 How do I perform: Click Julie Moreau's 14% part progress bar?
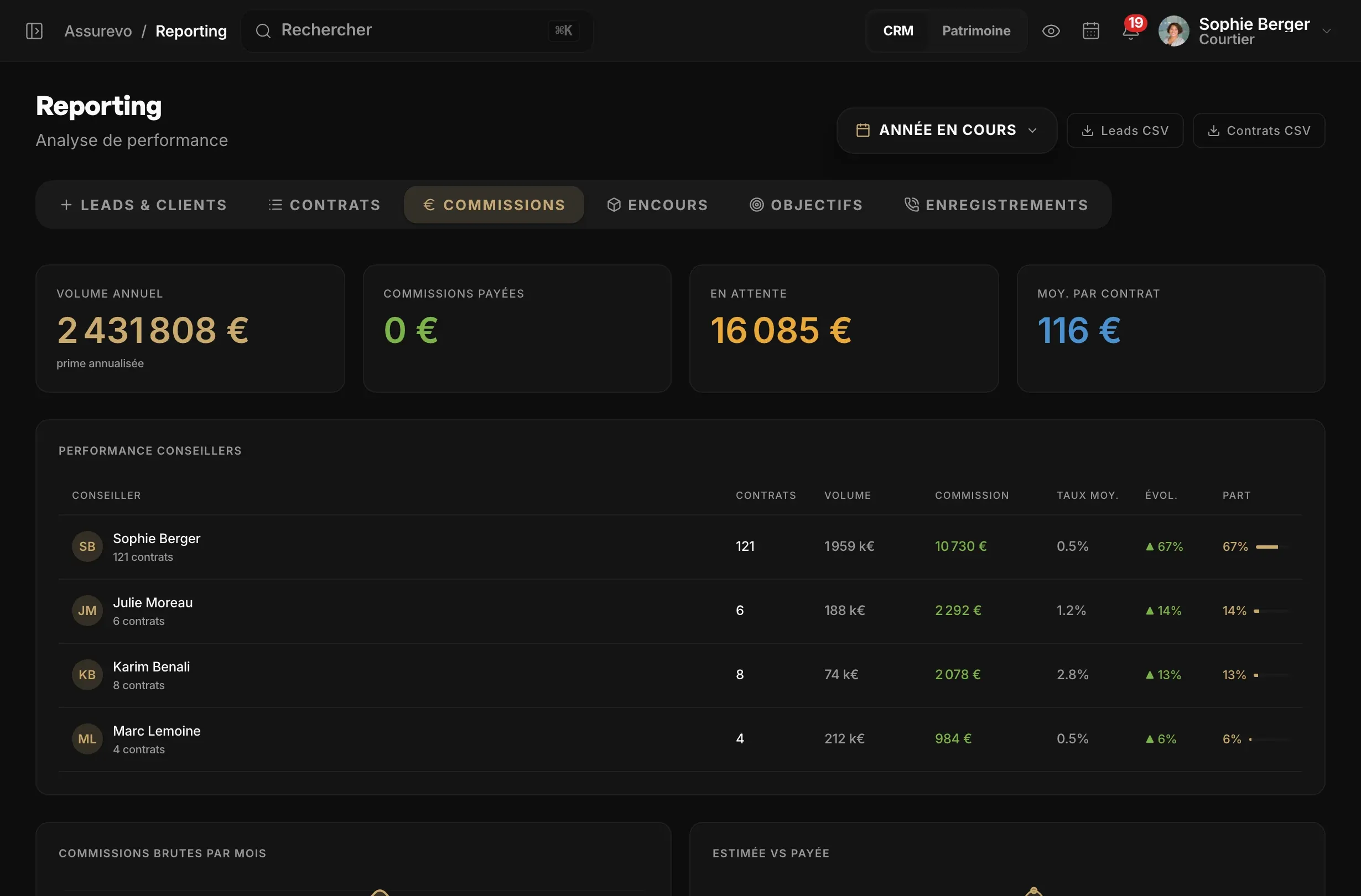pos(1272,611)
